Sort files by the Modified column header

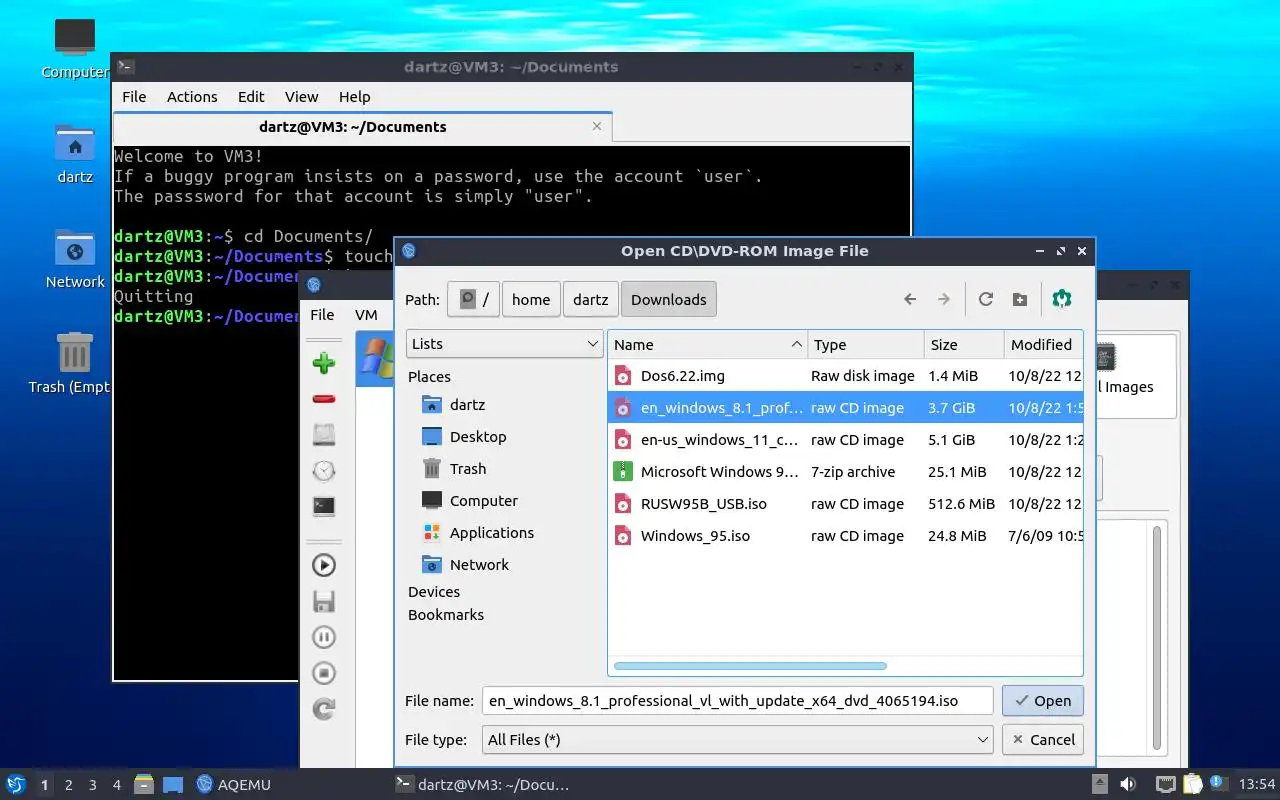pyautogui.click(x=1043, y=344)
